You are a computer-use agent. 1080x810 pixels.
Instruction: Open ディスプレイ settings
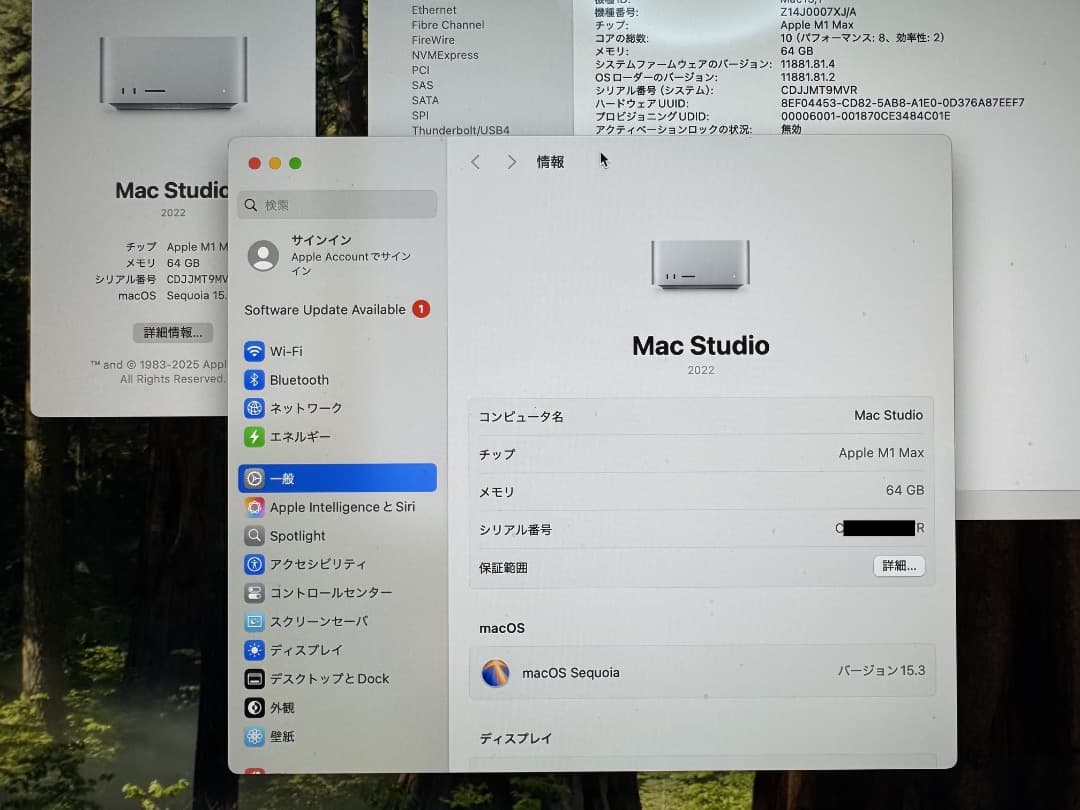tap(307, 650)
